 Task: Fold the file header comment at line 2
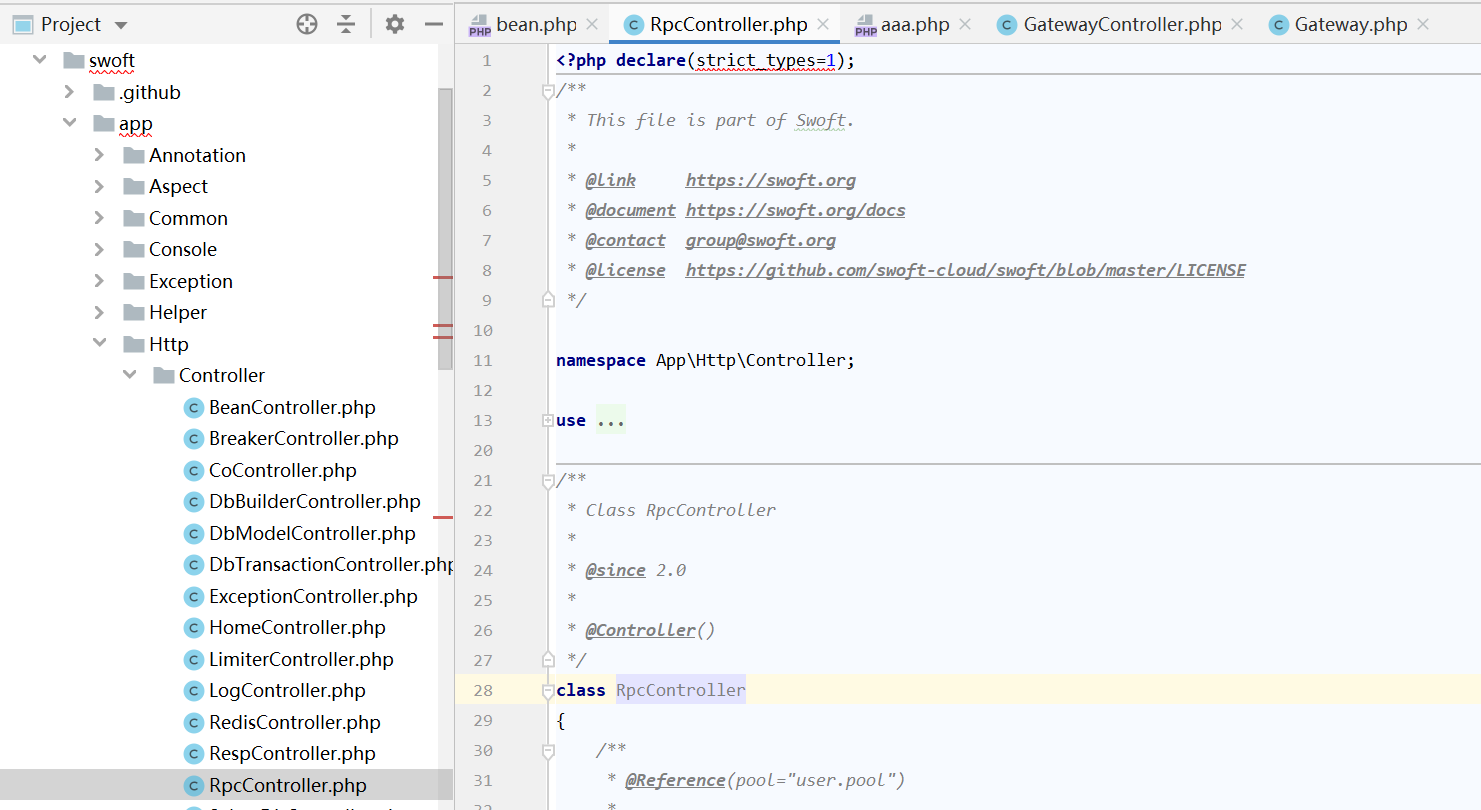pos(548,91)
